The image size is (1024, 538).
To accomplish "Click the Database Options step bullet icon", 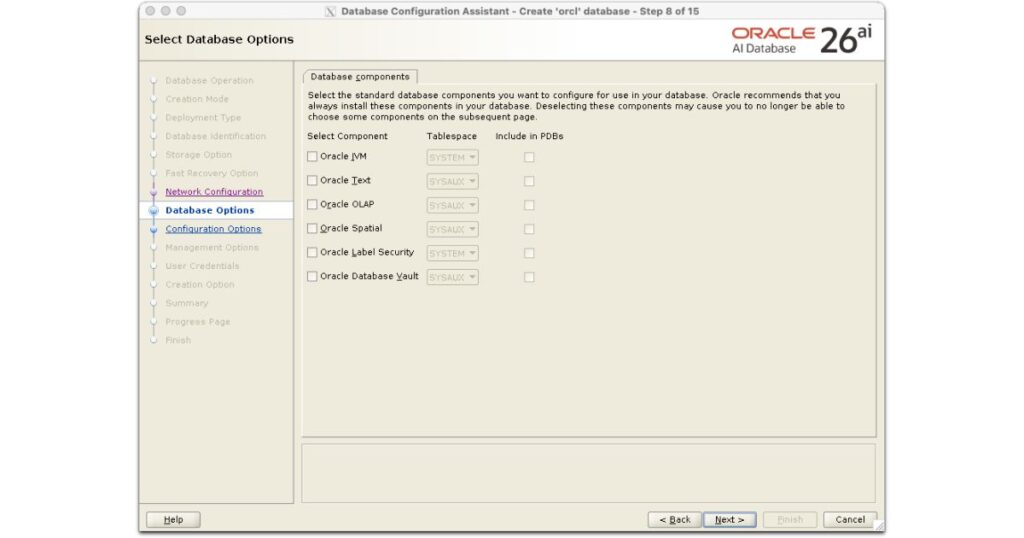I will click(x=153, y=211).
